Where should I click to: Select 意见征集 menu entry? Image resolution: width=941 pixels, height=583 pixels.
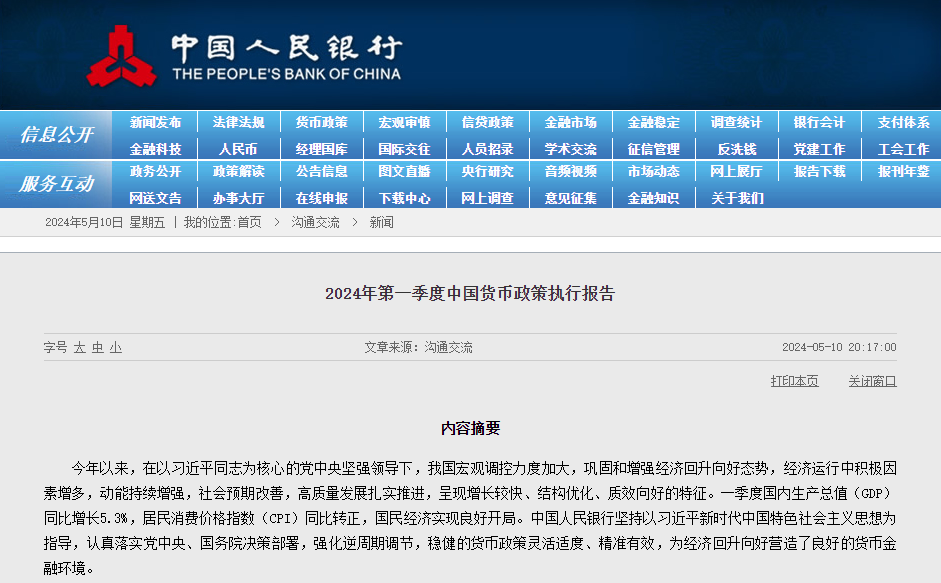(x=571, y=198)
